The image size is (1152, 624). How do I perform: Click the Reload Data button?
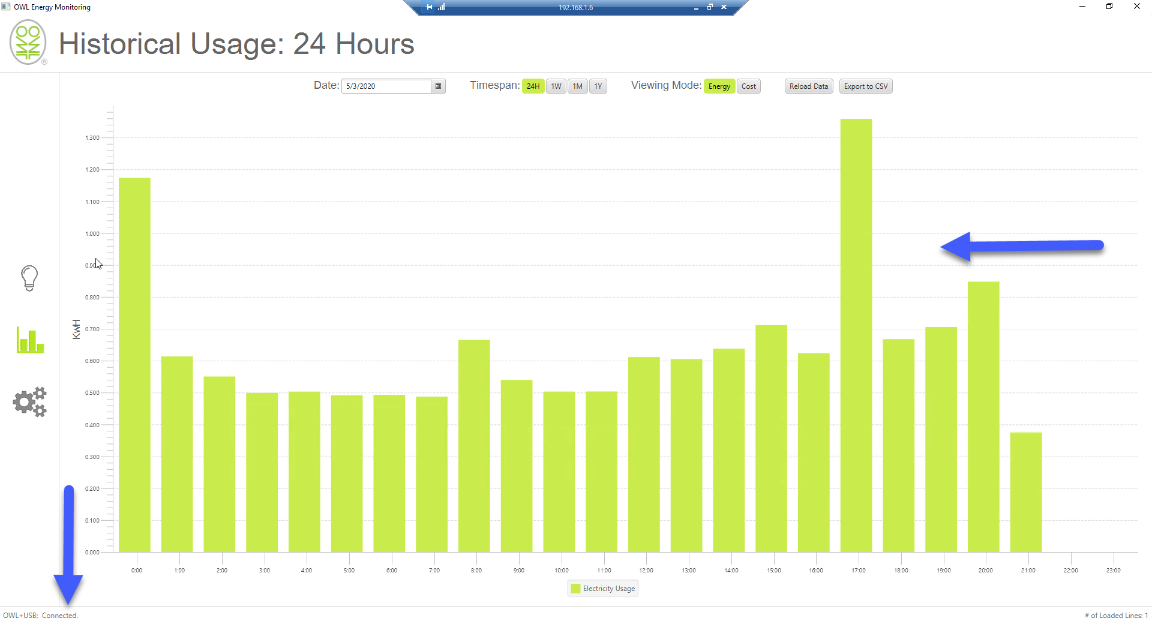(x=808, y=86)
